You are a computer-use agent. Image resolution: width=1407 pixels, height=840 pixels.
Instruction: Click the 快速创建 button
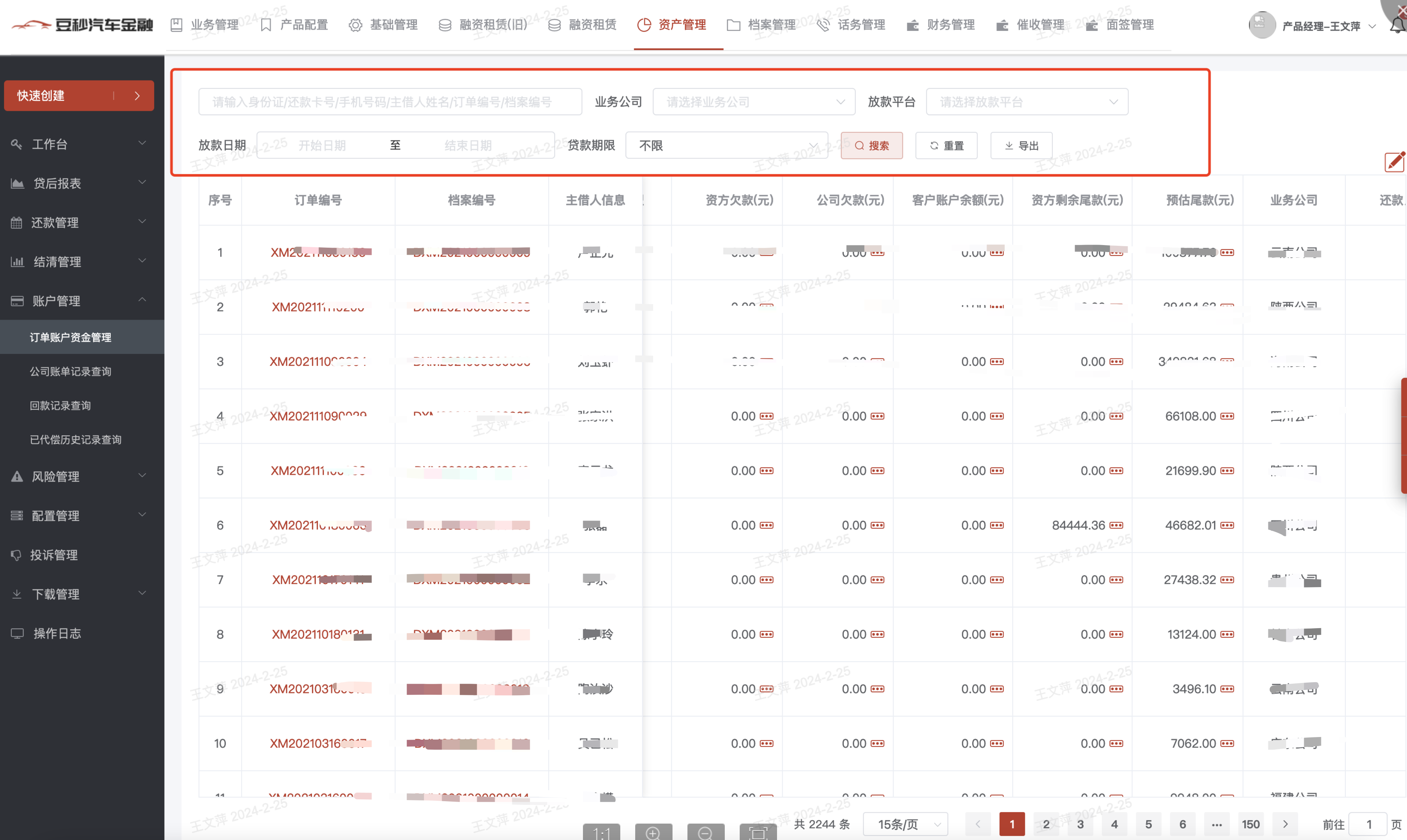click(x=79, y=95)
